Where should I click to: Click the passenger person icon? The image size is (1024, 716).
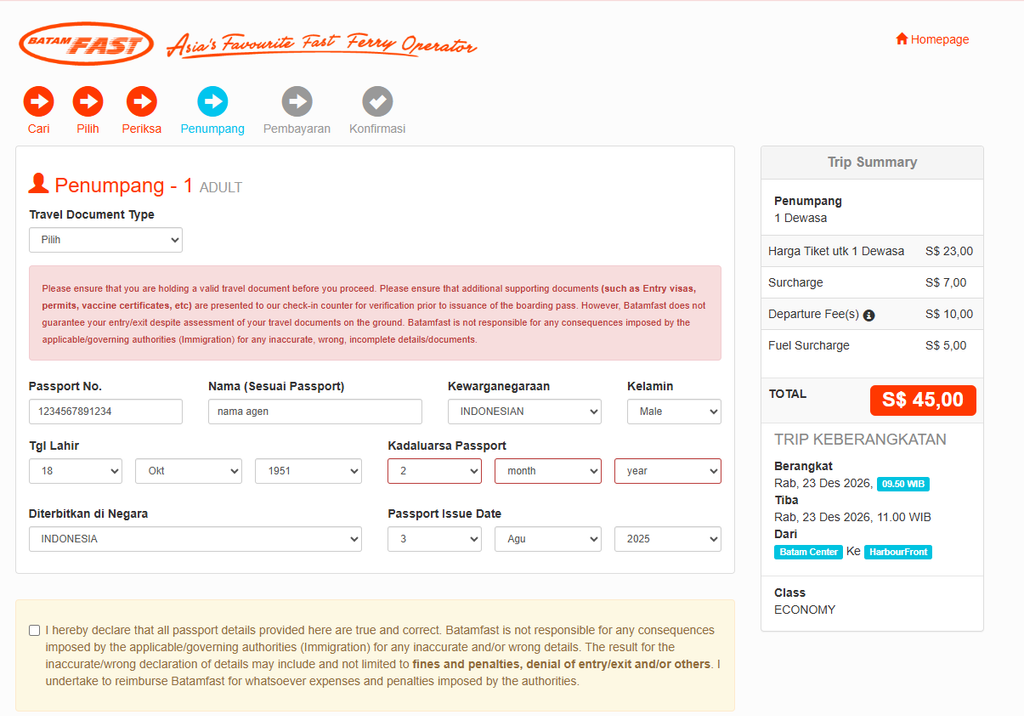pyautogui.click(x=39, y=184)
